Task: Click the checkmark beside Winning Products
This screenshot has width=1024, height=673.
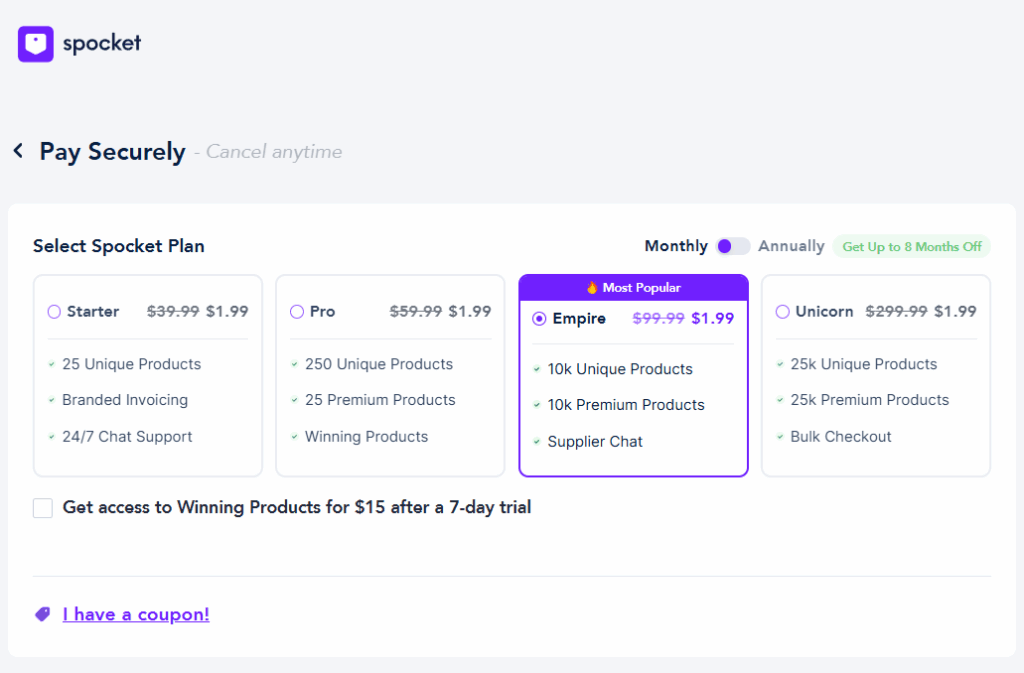Action: point(295,437)
